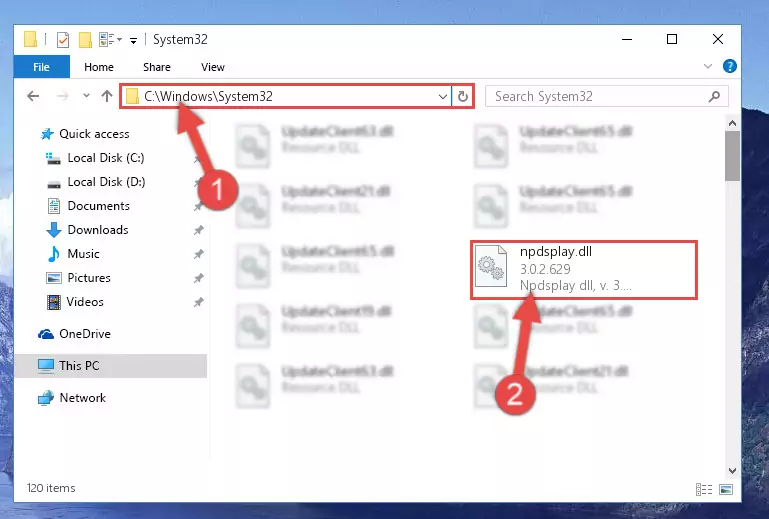Open Customize Quick Access Toolbar dropdown

133,40
